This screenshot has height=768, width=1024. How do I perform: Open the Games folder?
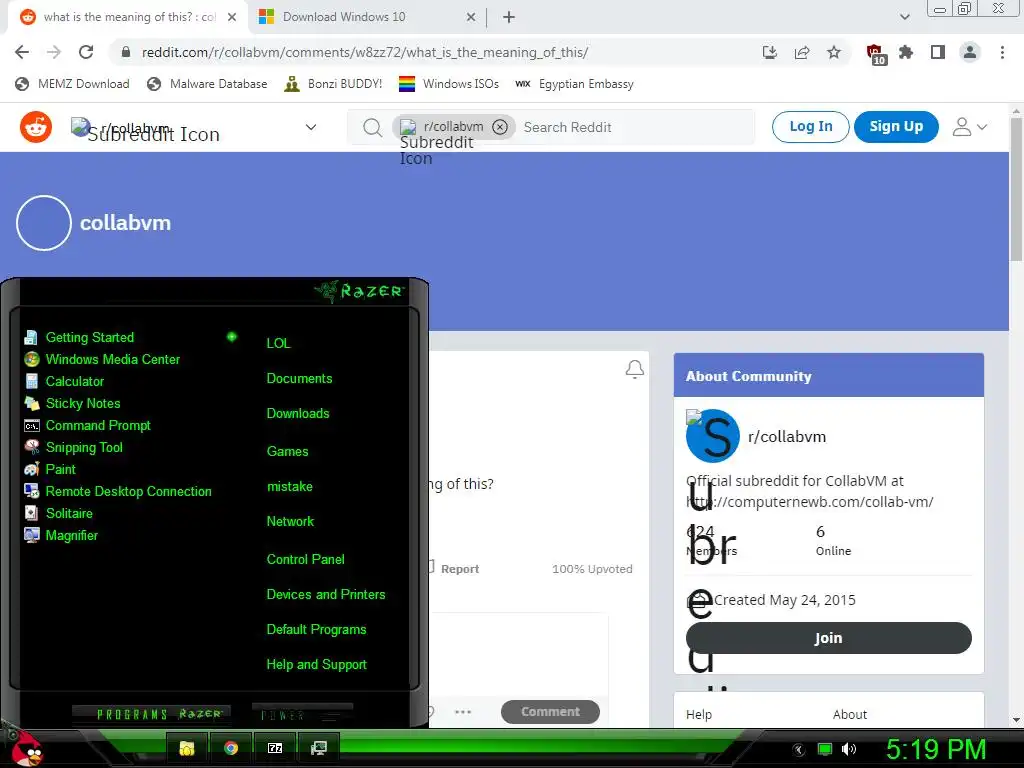pos(287,451)
